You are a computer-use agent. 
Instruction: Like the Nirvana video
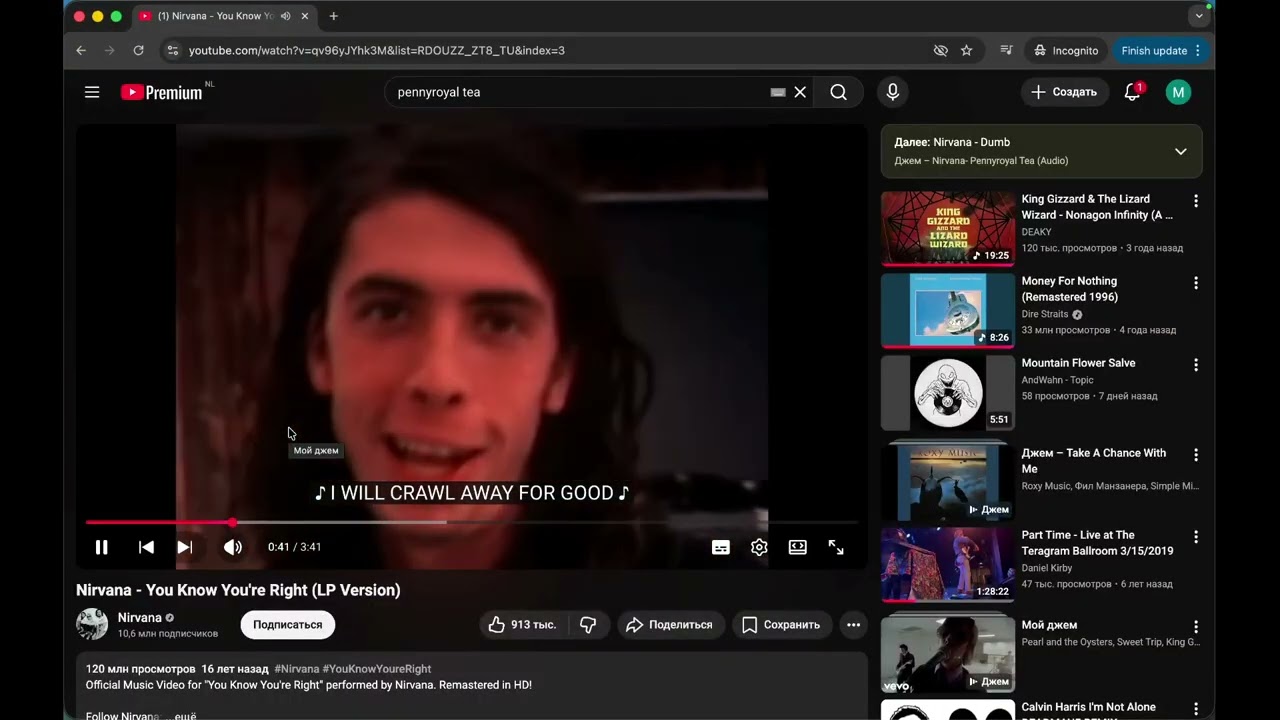click(x=523, y=625)
